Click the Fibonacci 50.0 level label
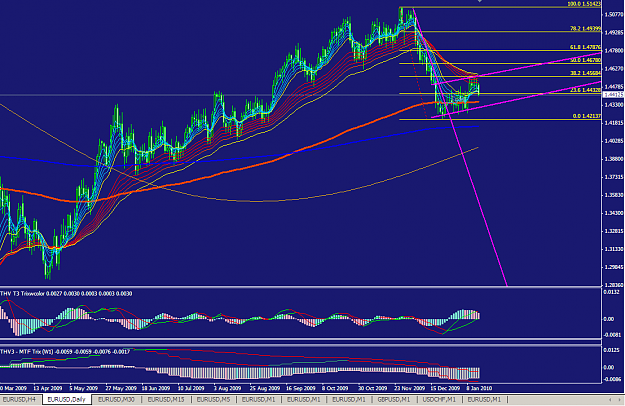Viewport: 625px width, 406px height. pyautogui.click(x=585, y=61)
